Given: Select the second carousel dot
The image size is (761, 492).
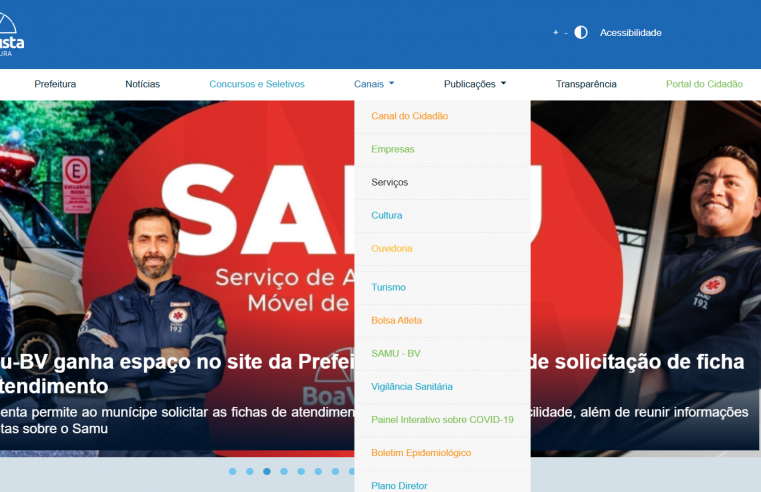Looking at the screenshot, I should [249, 471].
